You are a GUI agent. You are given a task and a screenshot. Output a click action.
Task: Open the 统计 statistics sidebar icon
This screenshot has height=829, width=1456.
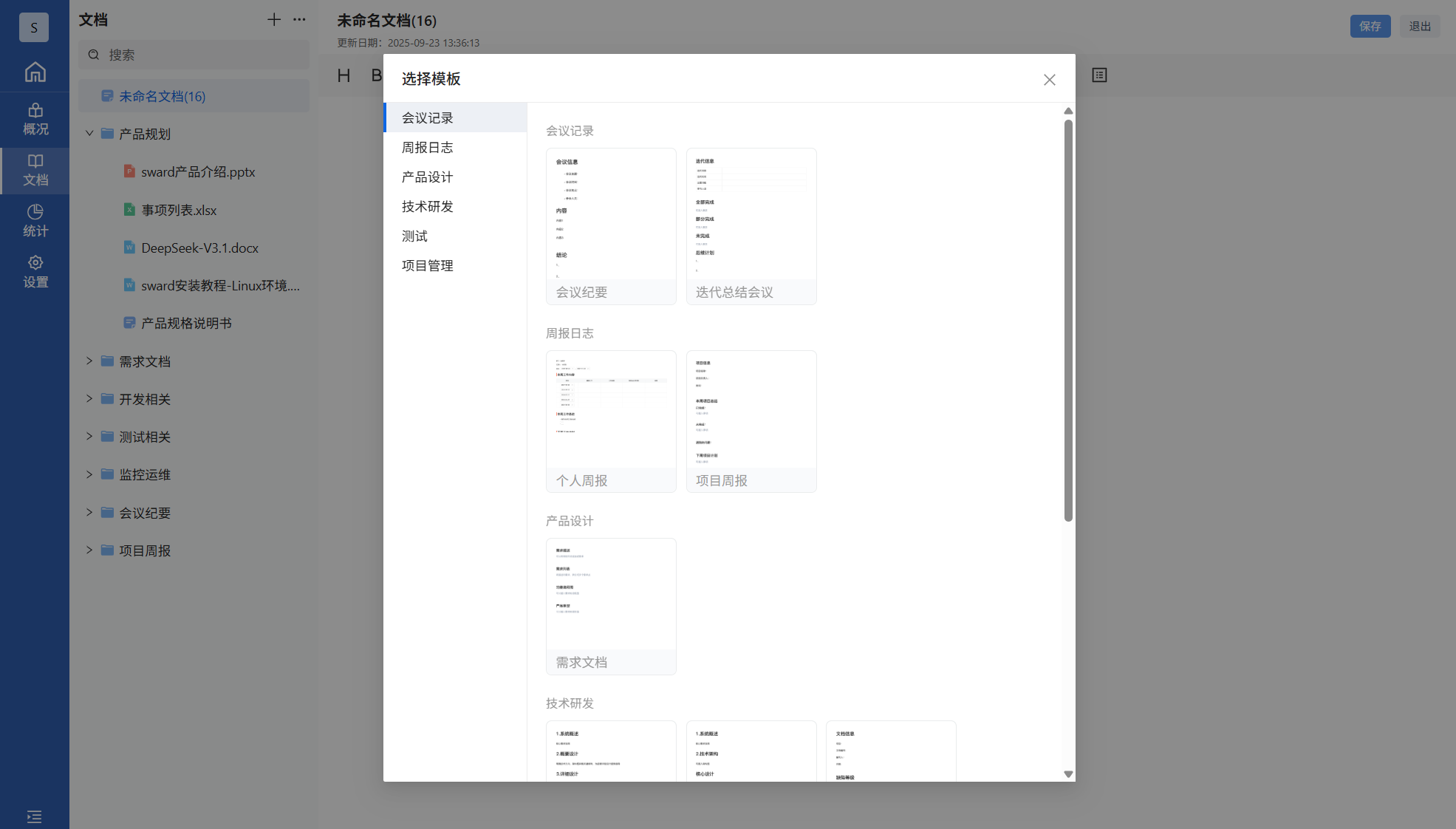coord(35,220)
